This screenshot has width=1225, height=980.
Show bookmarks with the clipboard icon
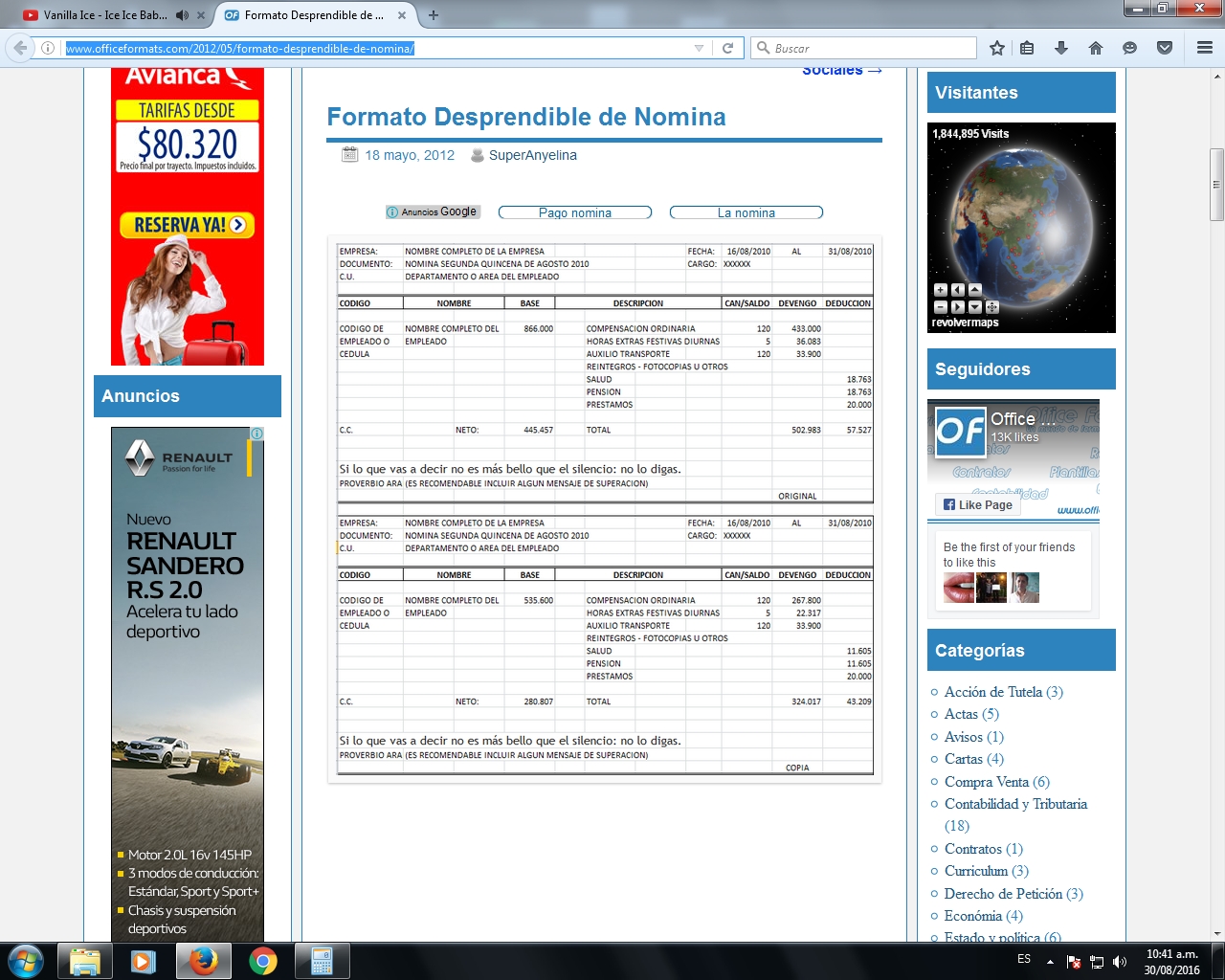click(1027, 47)
